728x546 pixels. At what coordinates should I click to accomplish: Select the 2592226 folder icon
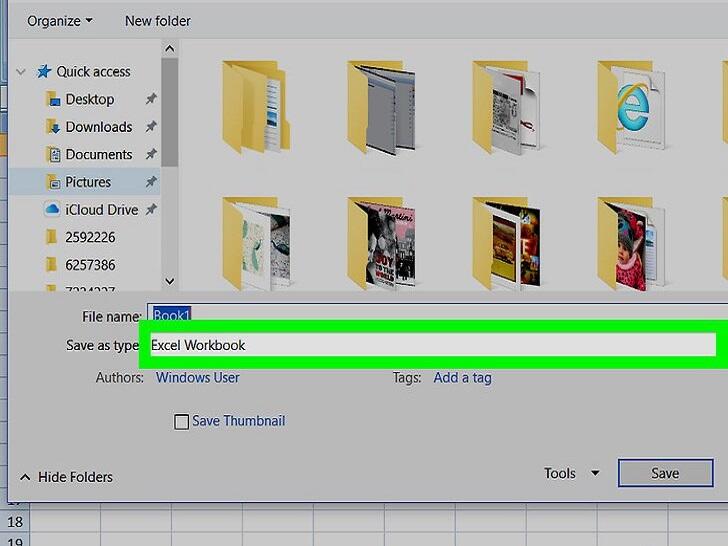point(52,237)
